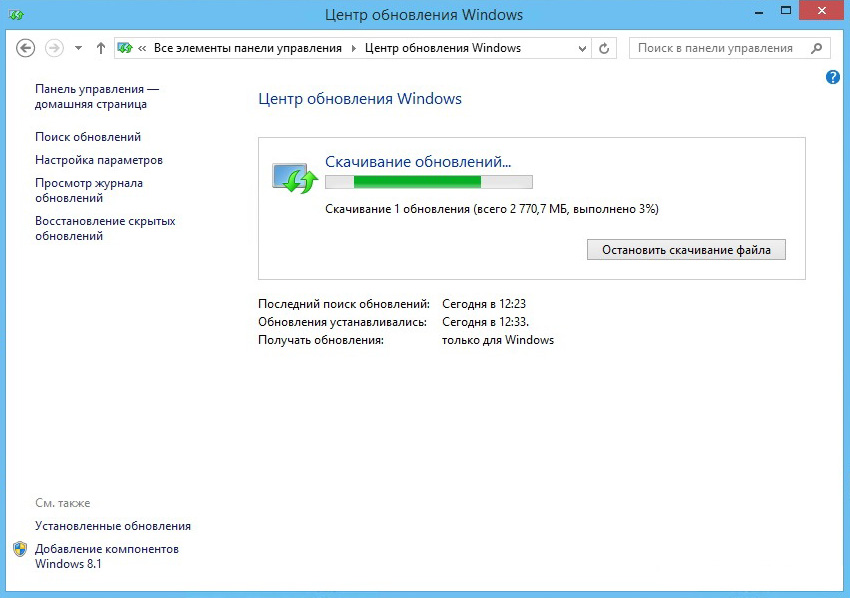This screenshot has height=598, width=850.
Task: Select breadcrumb 'Все элементы панели управления'
Action: pos(248,48)
